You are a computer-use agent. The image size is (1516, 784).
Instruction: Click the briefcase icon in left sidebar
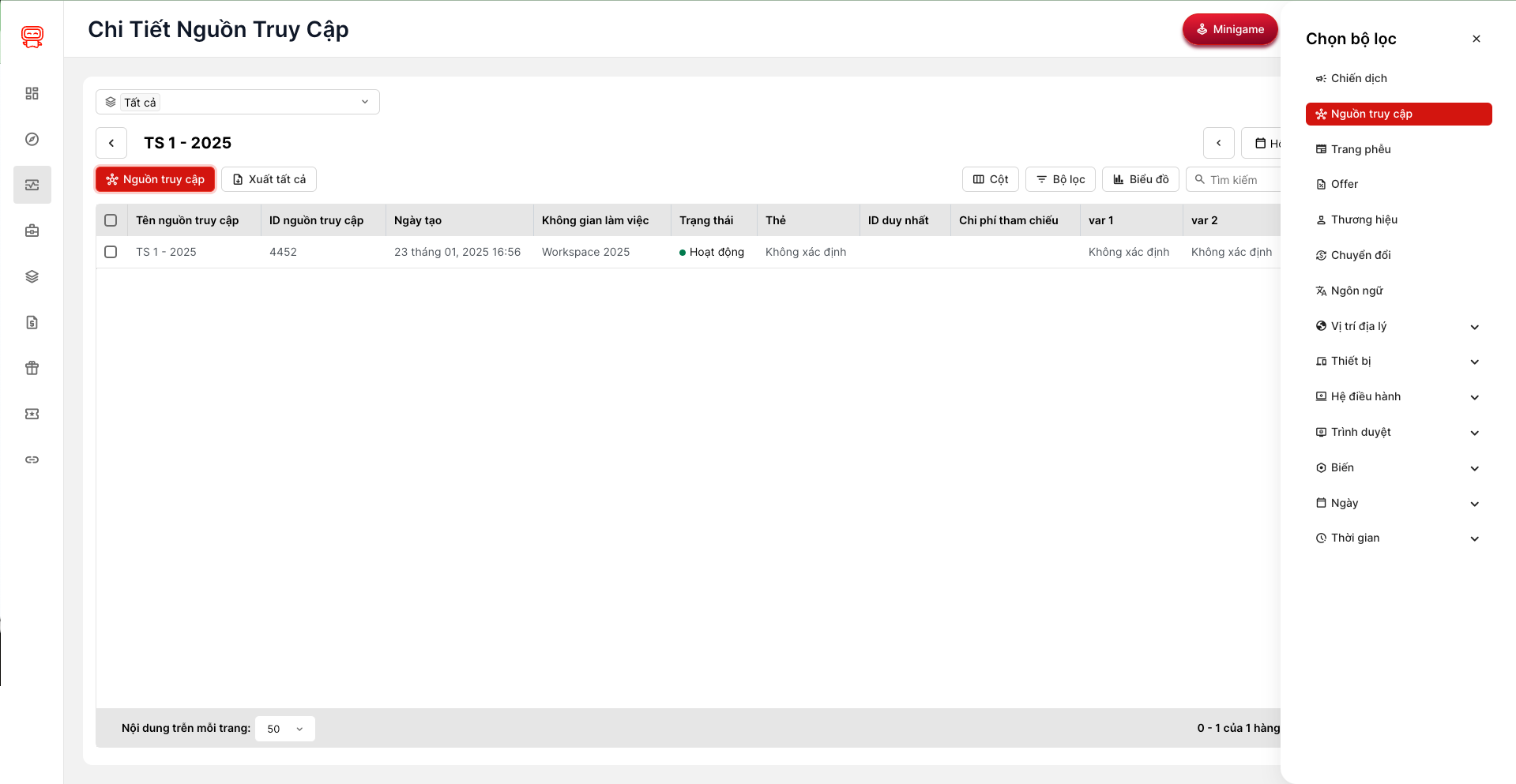tap(32, 231)
